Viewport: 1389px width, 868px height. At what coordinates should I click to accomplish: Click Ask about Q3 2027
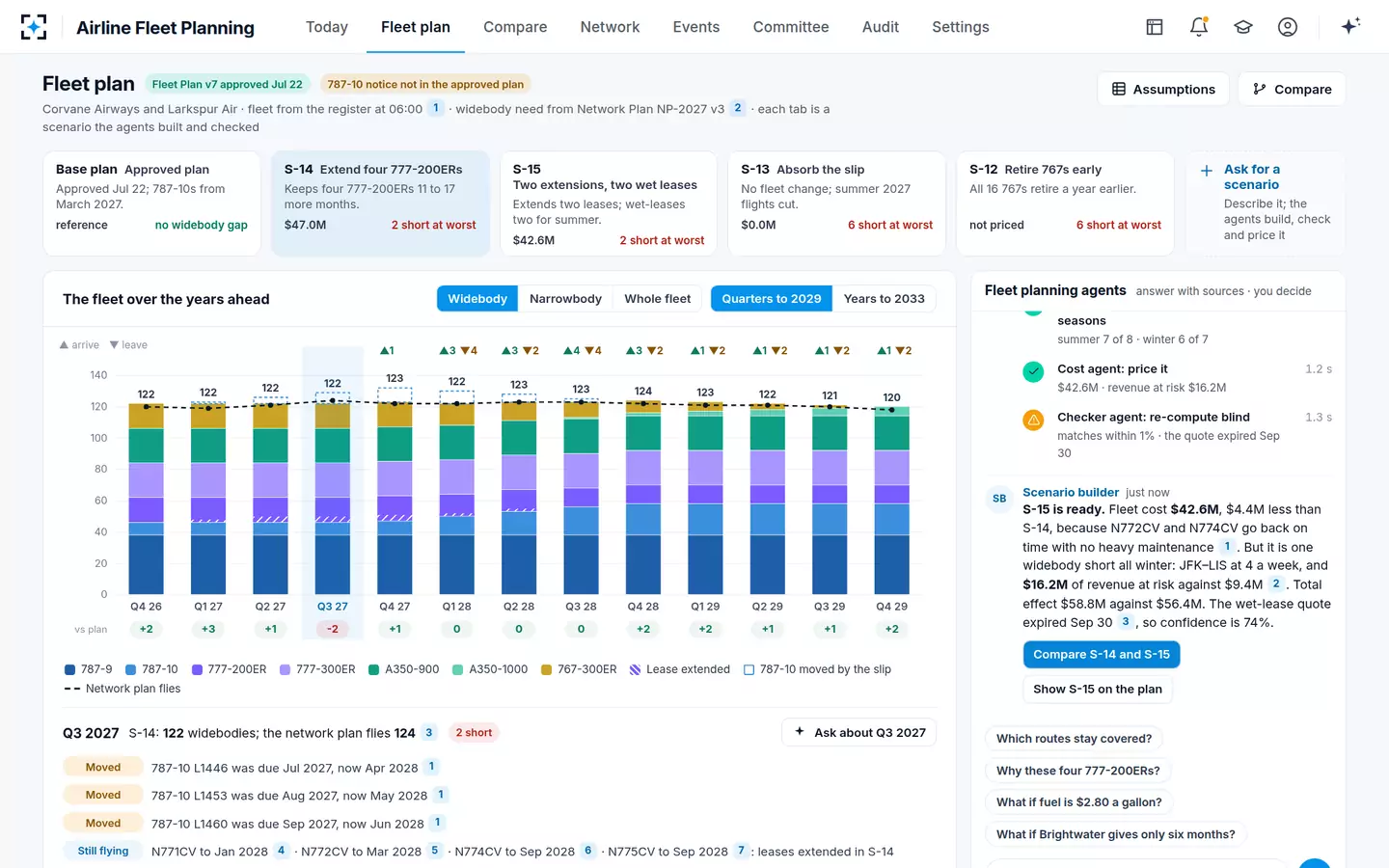[858, 732]
